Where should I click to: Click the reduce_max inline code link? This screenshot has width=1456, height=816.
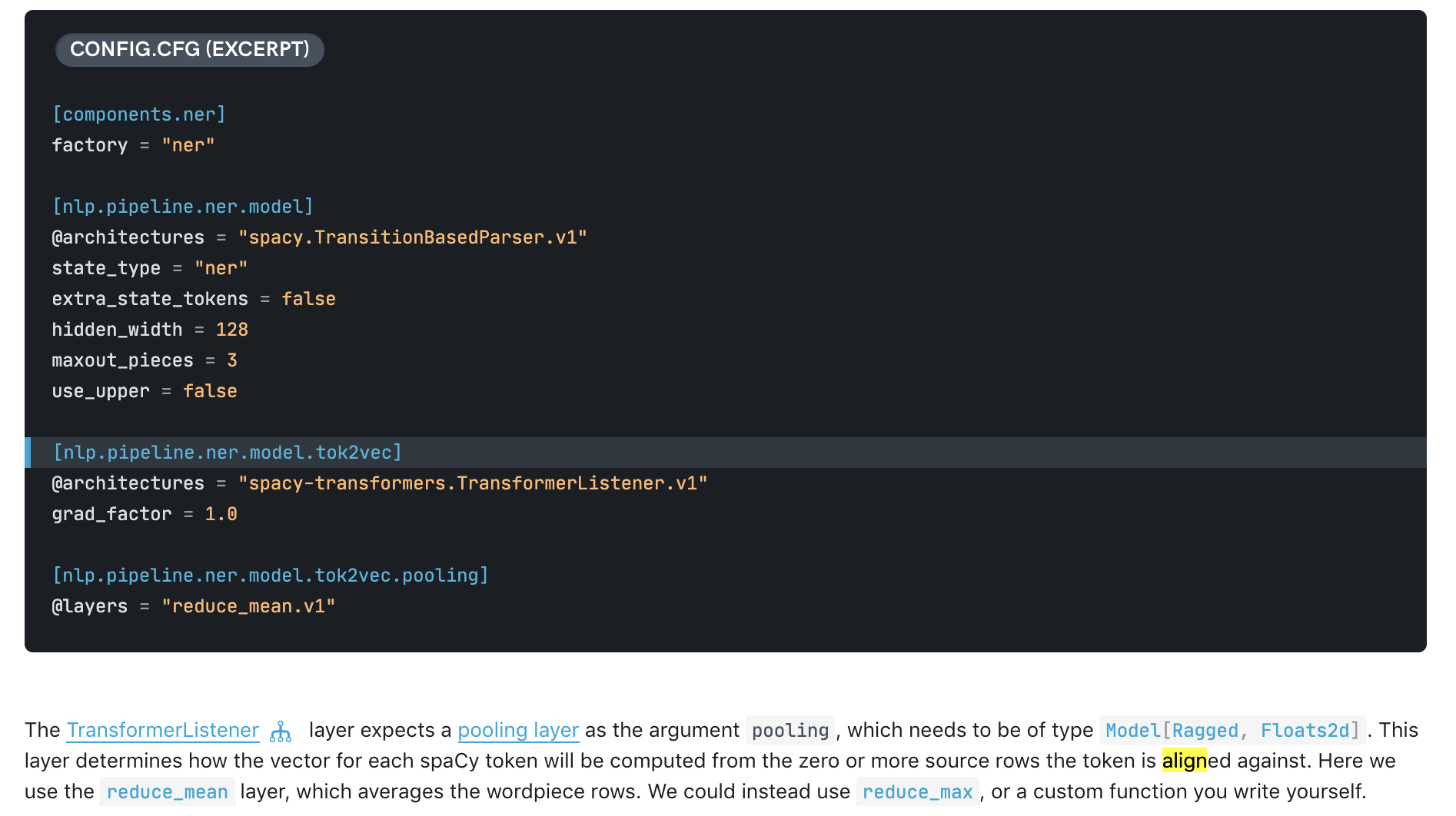pyautogui.click(x=917, y=791)
